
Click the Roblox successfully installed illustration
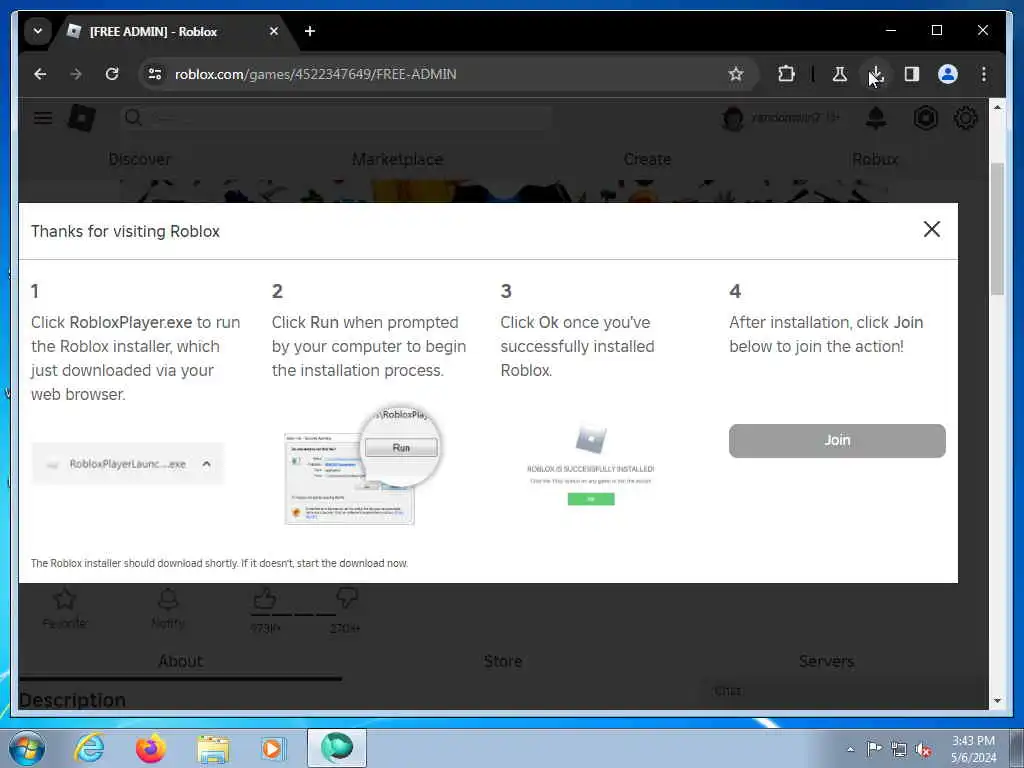point(590,465)
